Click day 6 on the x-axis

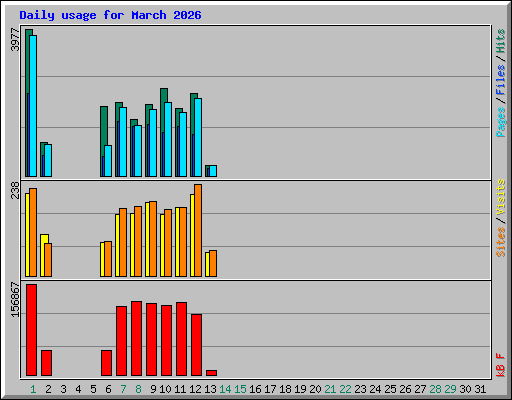point(108,389)
